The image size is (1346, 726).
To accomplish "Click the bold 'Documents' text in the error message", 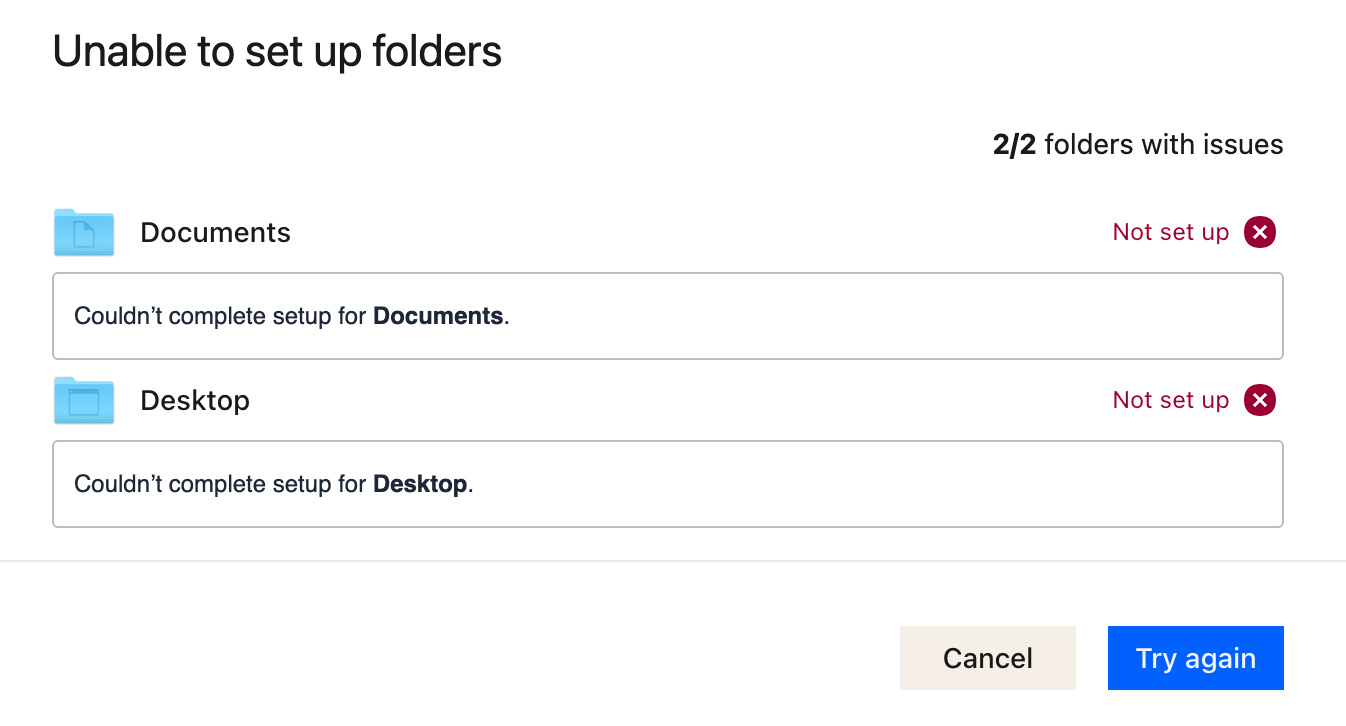I will (438, 315).
